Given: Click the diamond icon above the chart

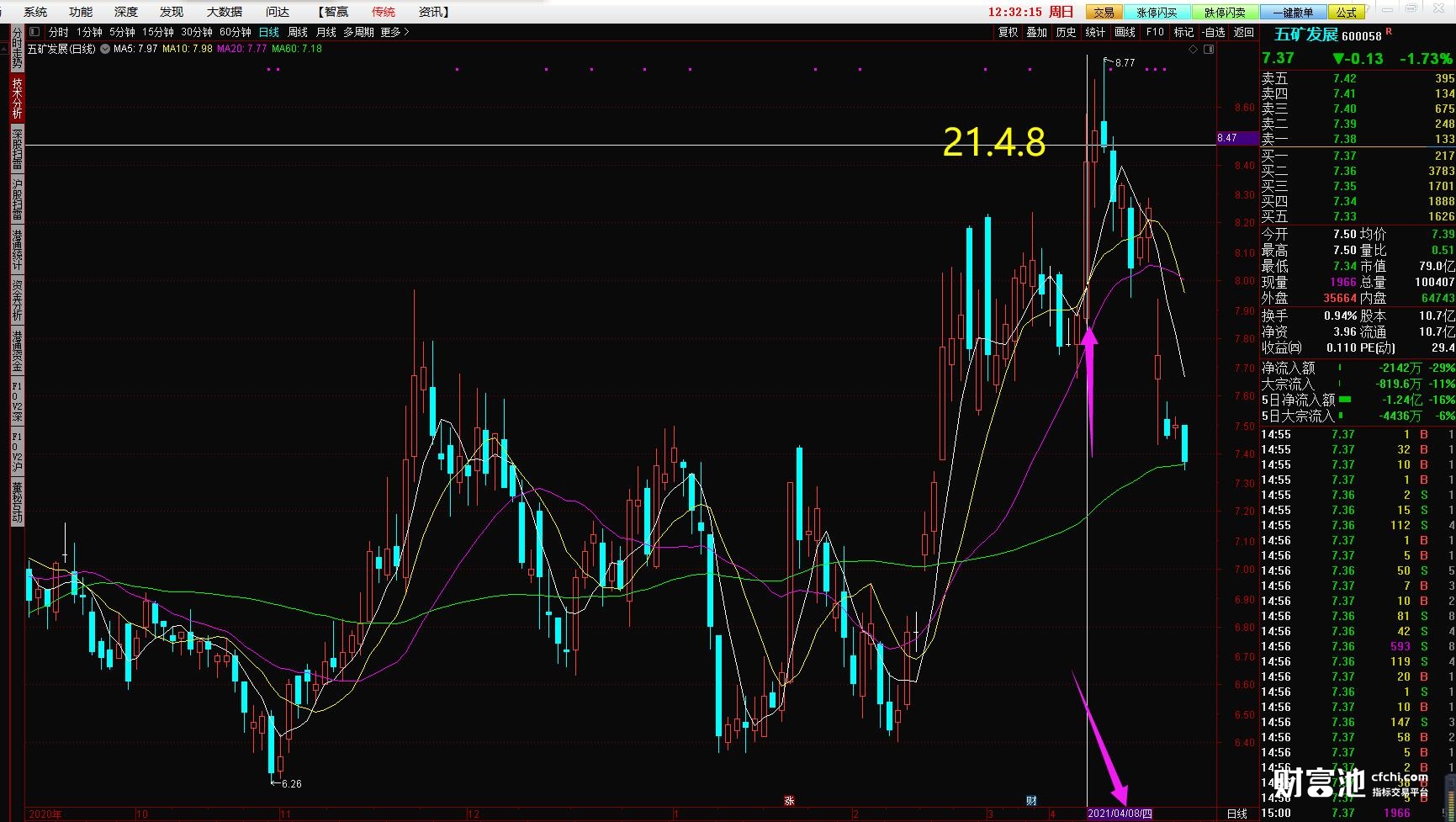Looking at the screenshot, I should point(1193,50).
